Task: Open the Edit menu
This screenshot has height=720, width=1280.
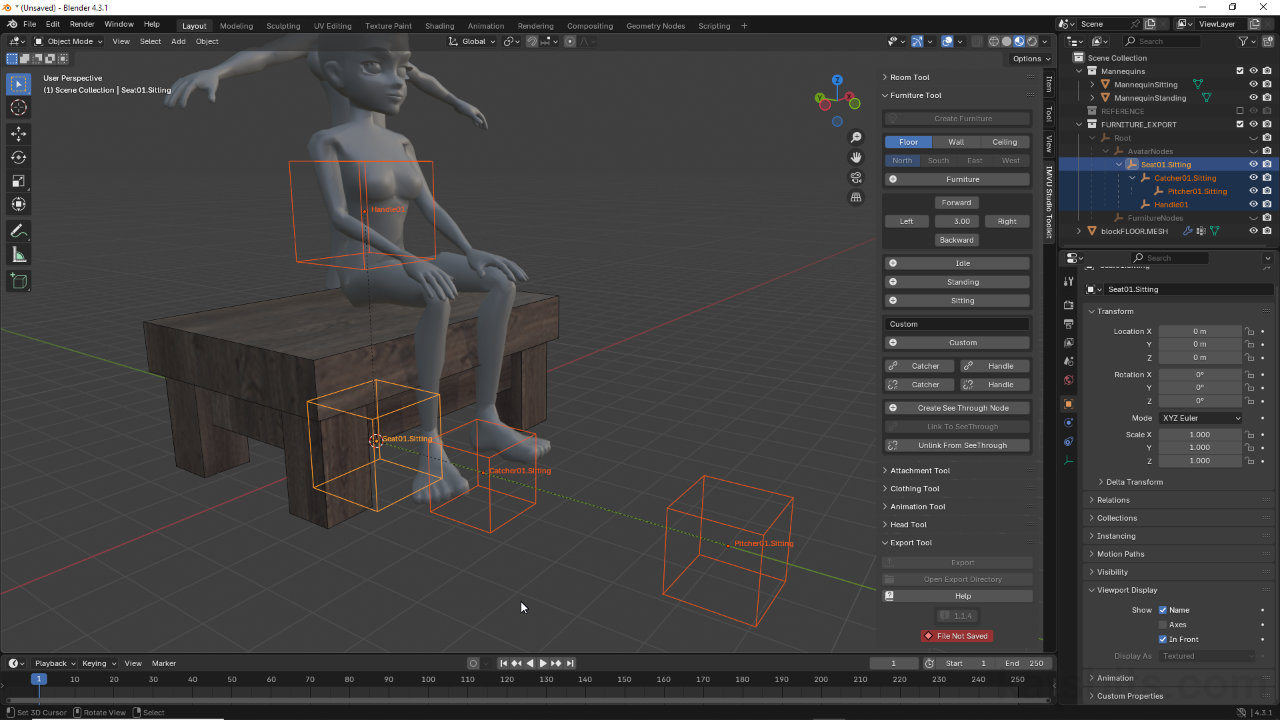Action: 52,24
